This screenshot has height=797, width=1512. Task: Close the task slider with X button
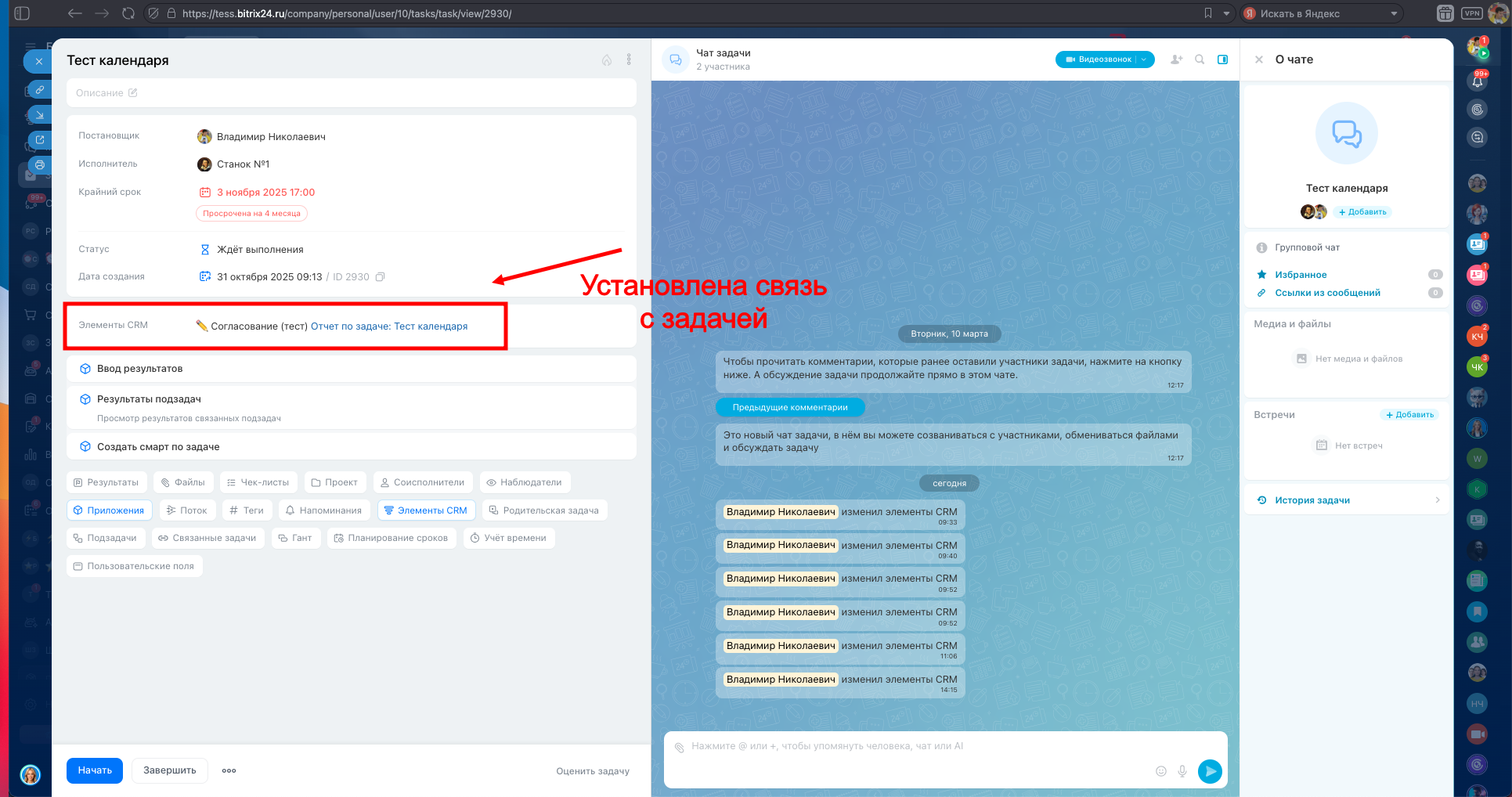click(39, 61)
